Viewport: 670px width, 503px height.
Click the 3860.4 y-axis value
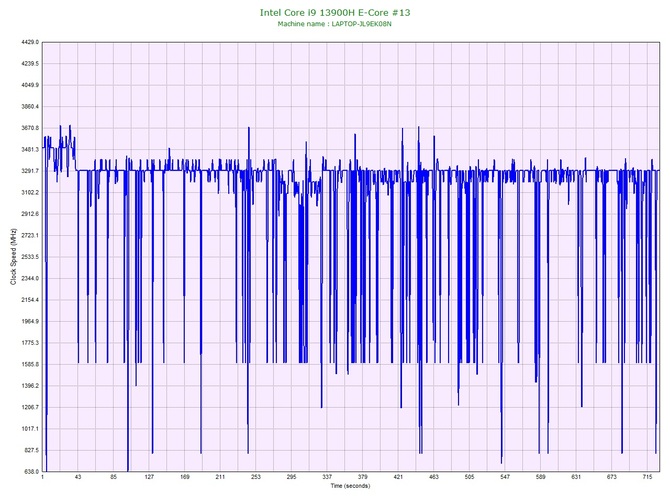(30, 106)
